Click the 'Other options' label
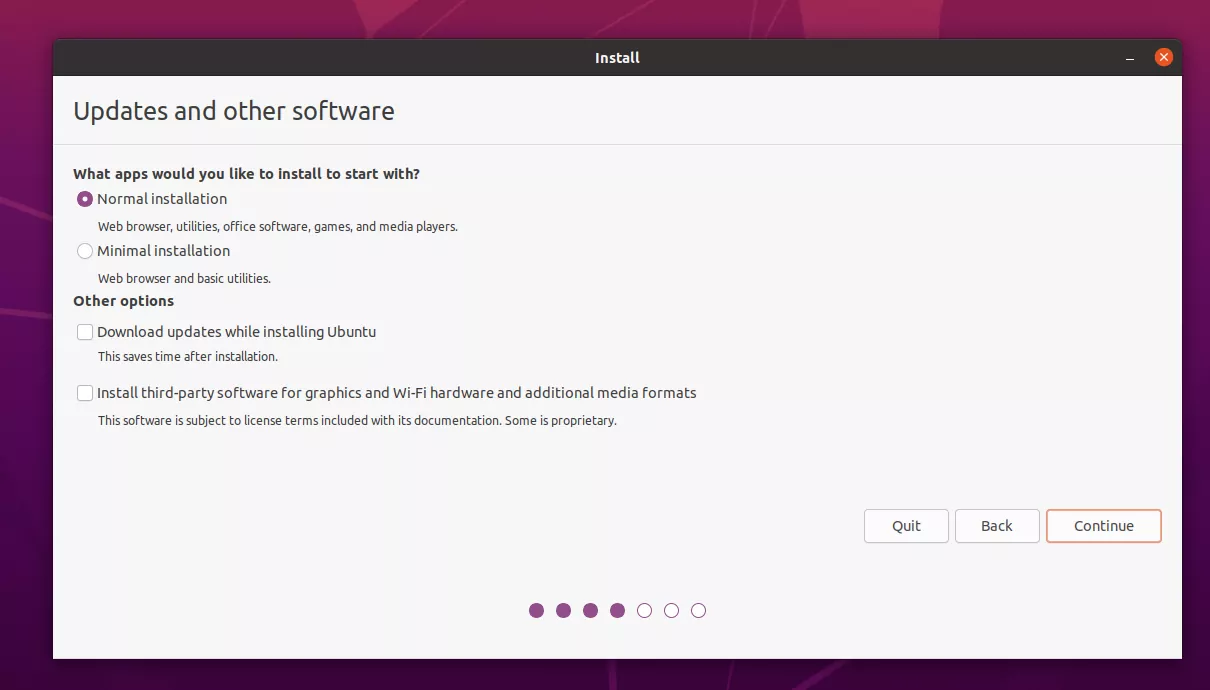This screenshot has height=690, width=1210. [x=123, y=301]
